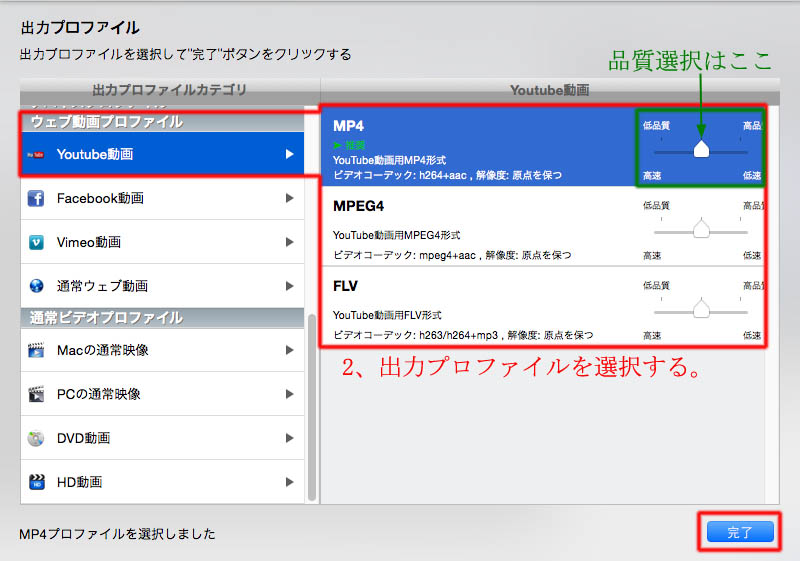
Task: Expand the Macの通常映像 category arrow
Action: pyautogui.click(x=289, y=350)
